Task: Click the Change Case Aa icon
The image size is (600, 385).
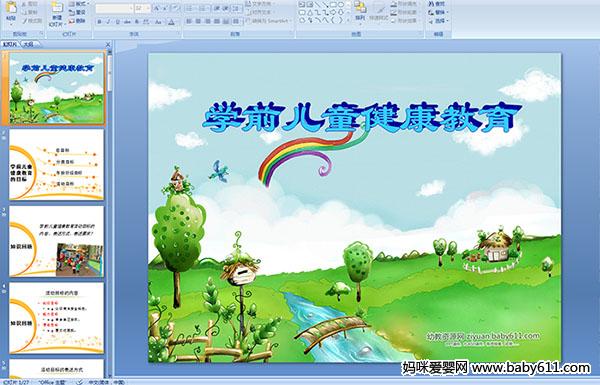Action: [158, 22]
